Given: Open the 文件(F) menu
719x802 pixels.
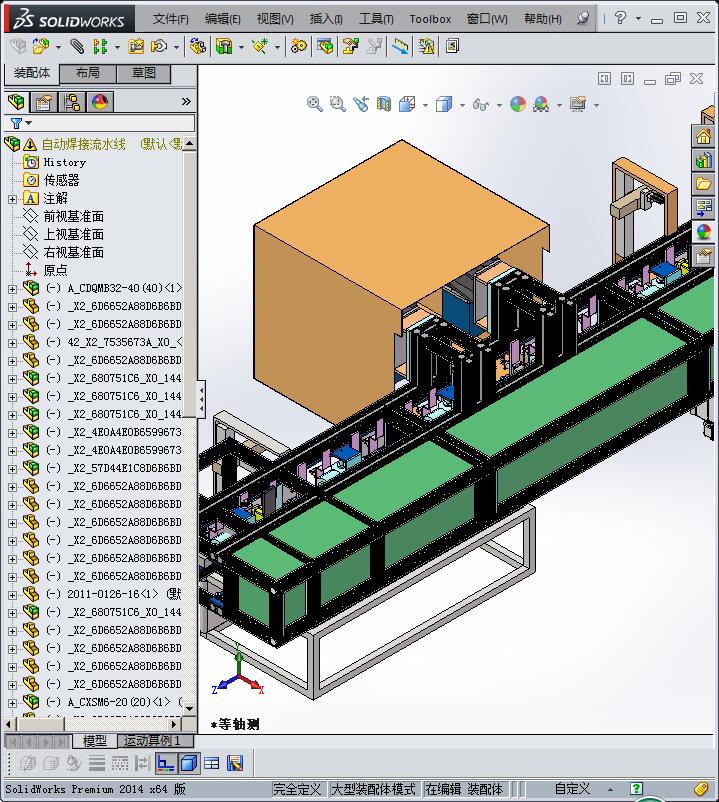Looking at the screenshot, I should pyautogui.click(x=170, y=19).
